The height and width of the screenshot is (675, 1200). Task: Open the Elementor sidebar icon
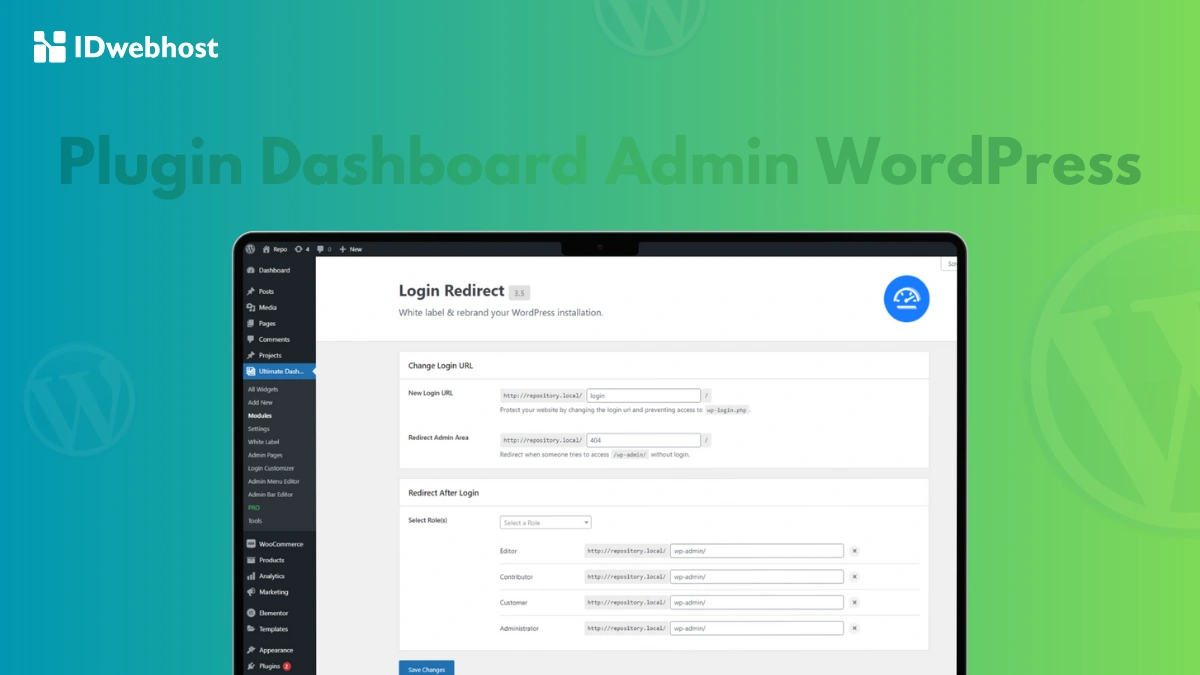tap(251, 613)
